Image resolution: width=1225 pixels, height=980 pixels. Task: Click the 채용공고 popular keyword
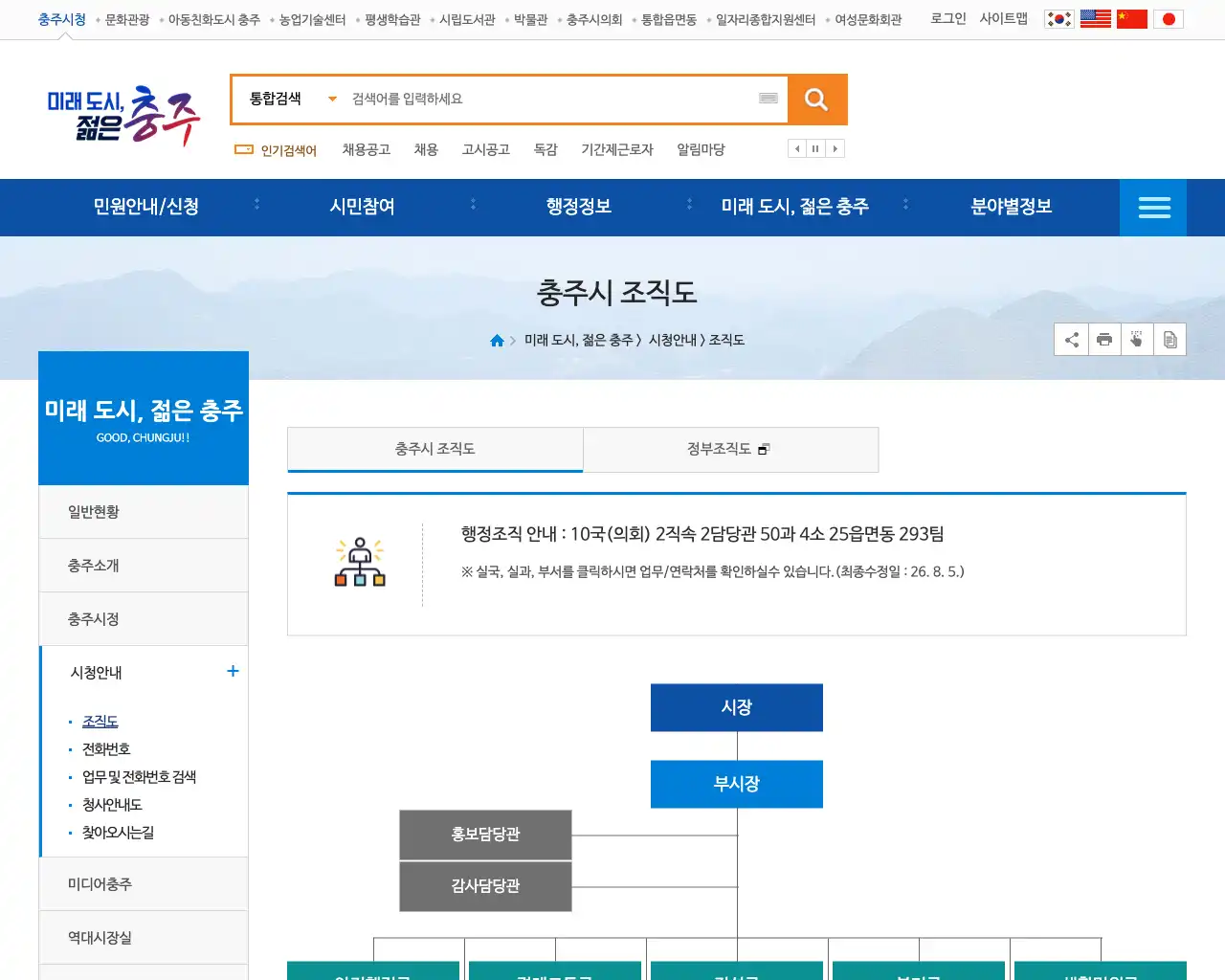point(367,149)
